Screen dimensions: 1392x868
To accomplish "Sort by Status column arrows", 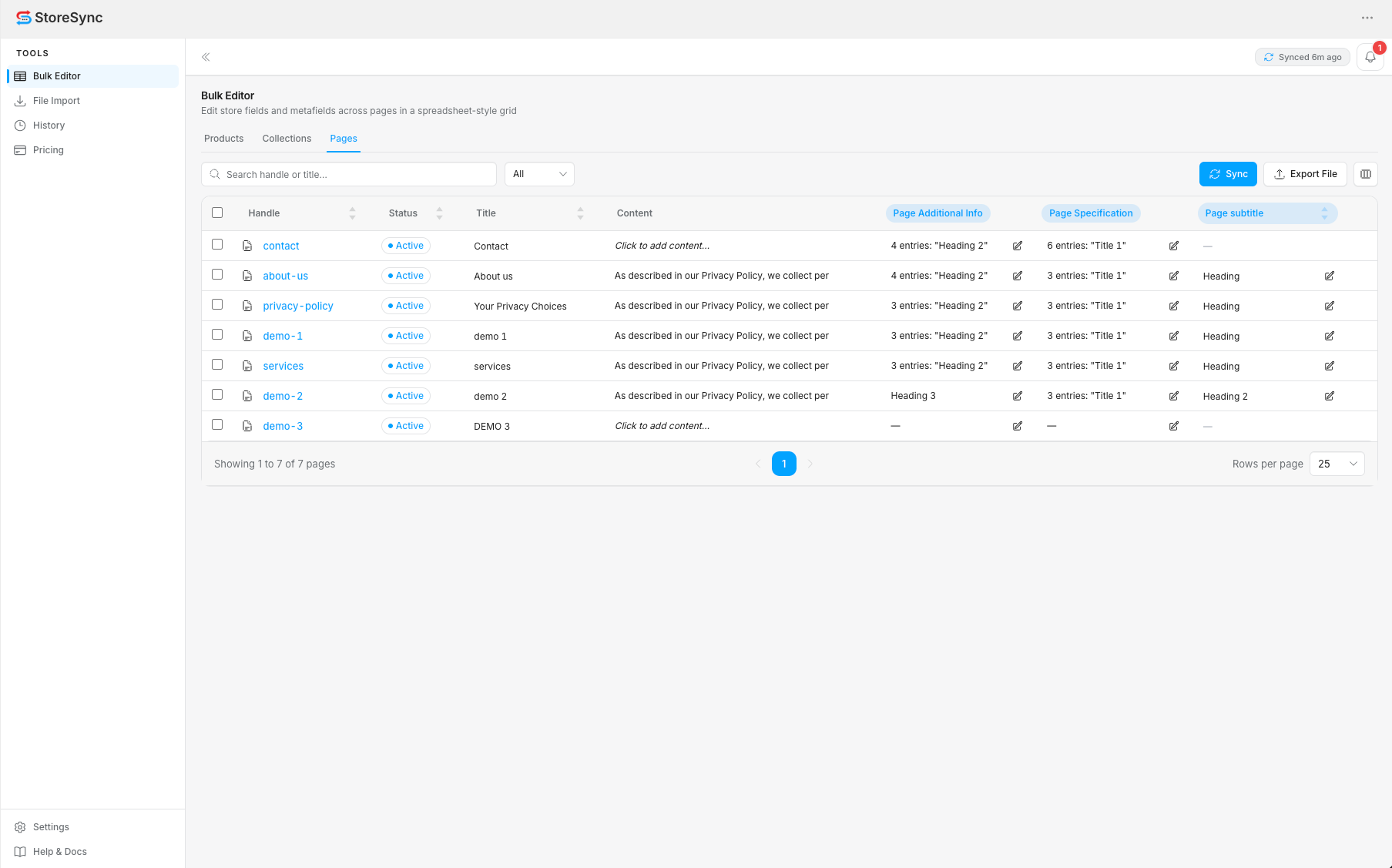I will (439, 213).
